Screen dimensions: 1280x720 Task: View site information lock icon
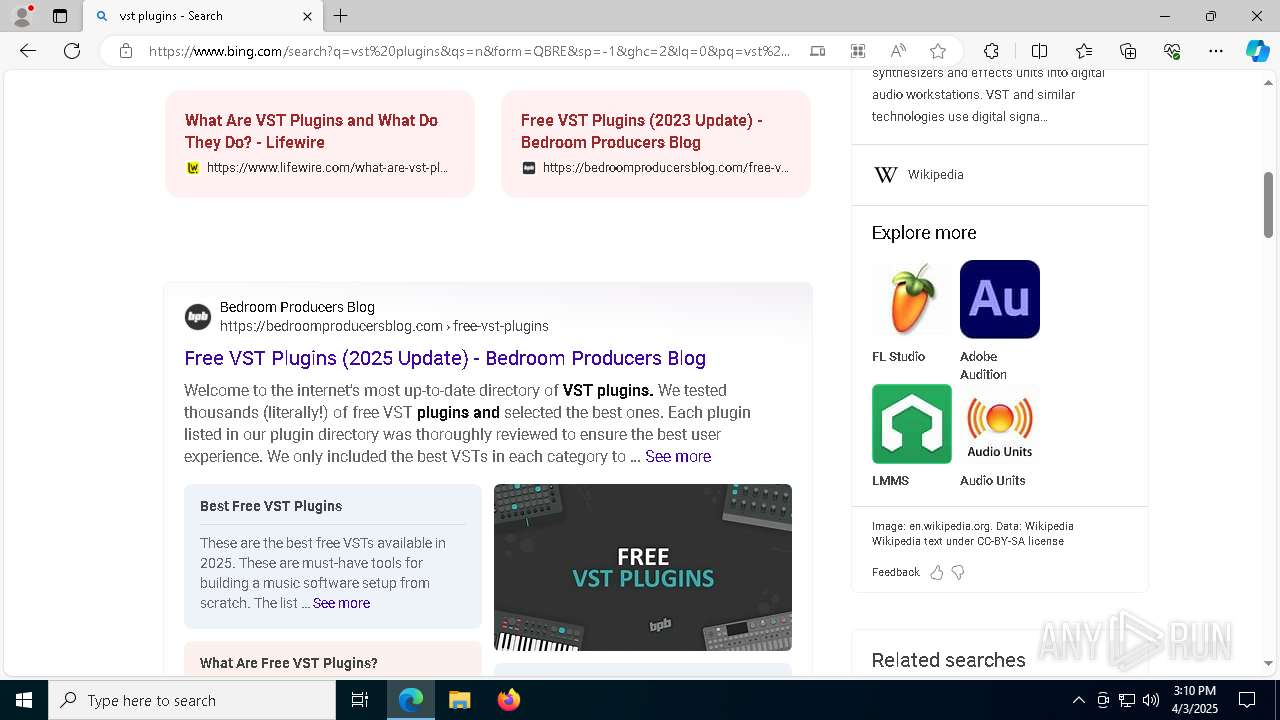pyautogui.click(x=126, y=51)
